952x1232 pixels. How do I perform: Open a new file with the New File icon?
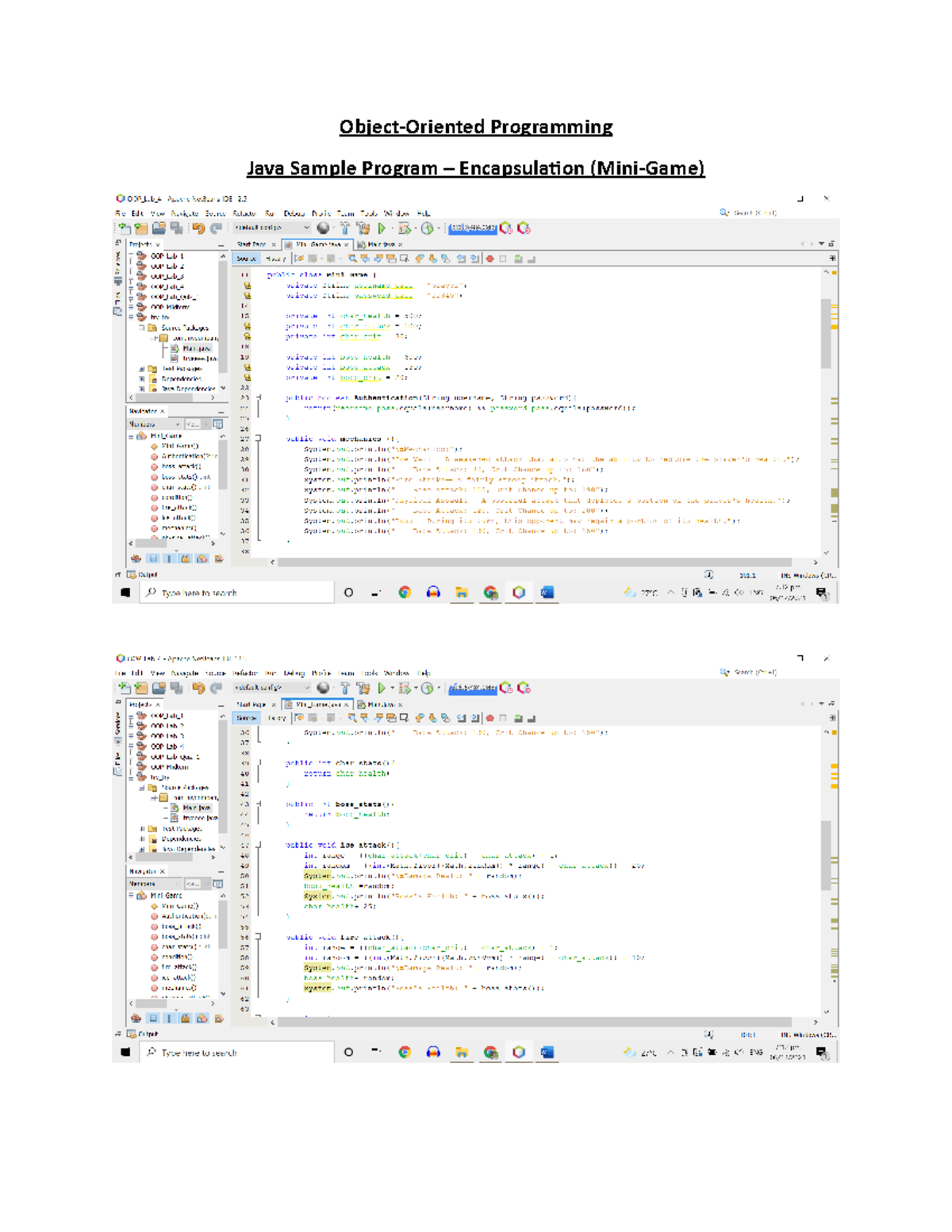pyautogui.click(x=125, y=228)
